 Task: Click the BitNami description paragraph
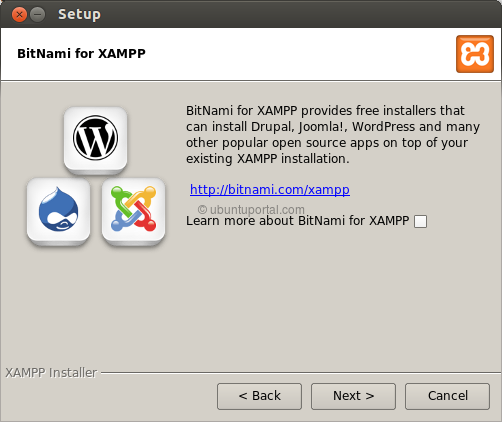pos(333,135)
